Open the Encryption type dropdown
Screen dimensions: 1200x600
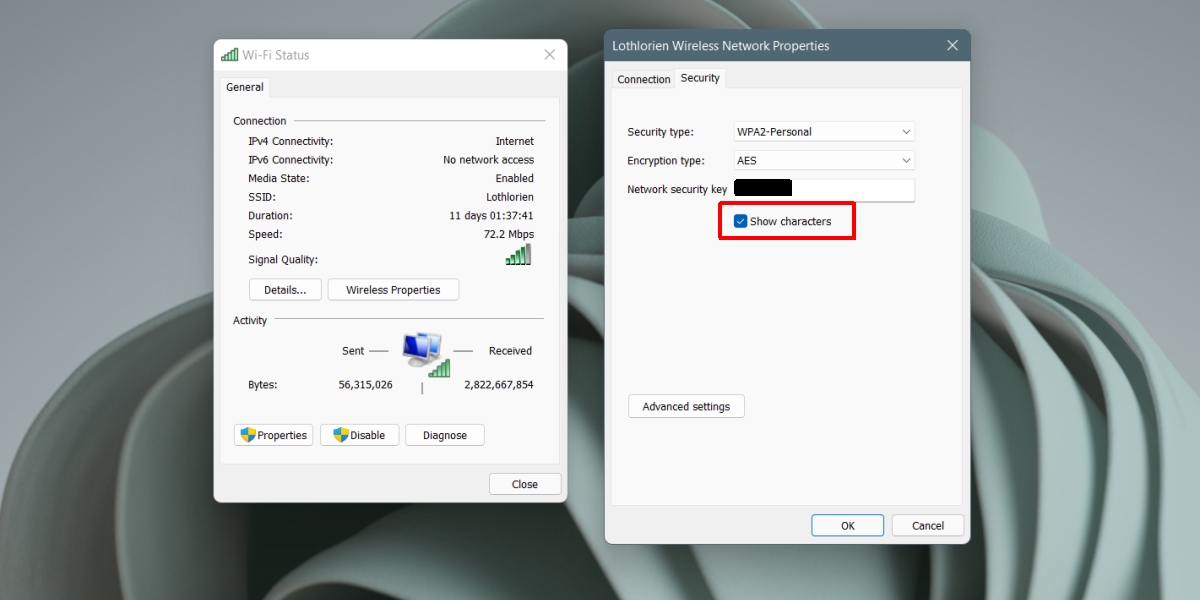(824, 161)
